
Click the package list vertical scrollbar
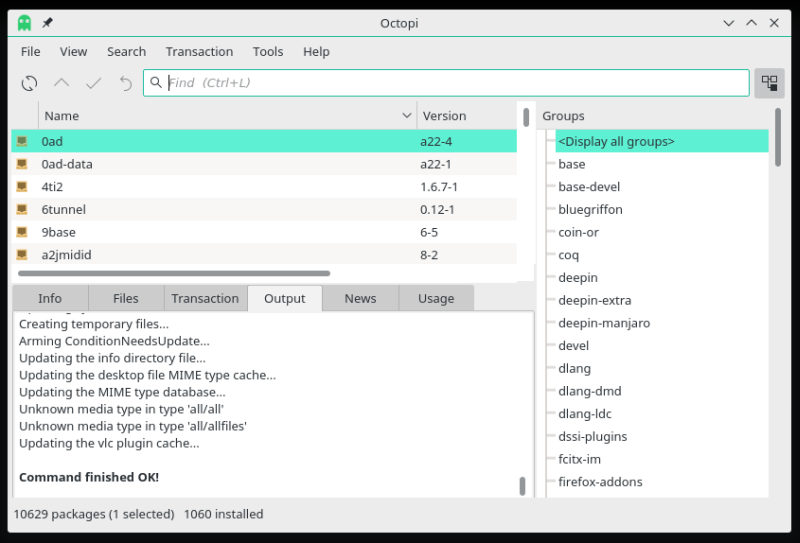tap(526, 117)
